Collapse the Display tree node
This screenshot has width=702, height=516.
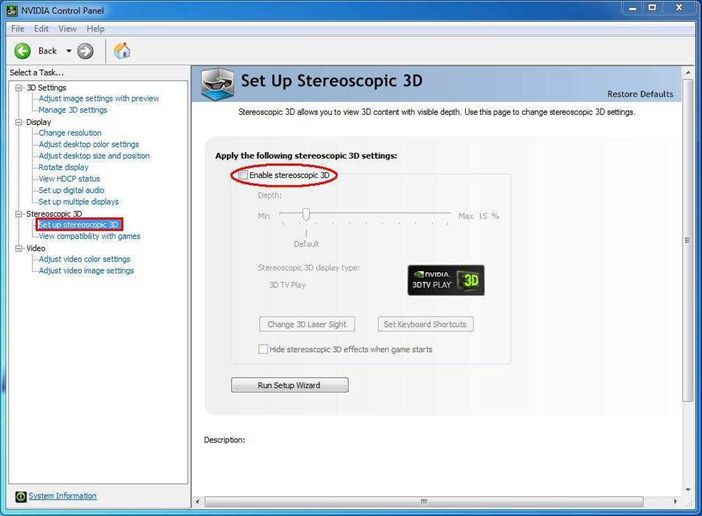[x=19, y=122]
